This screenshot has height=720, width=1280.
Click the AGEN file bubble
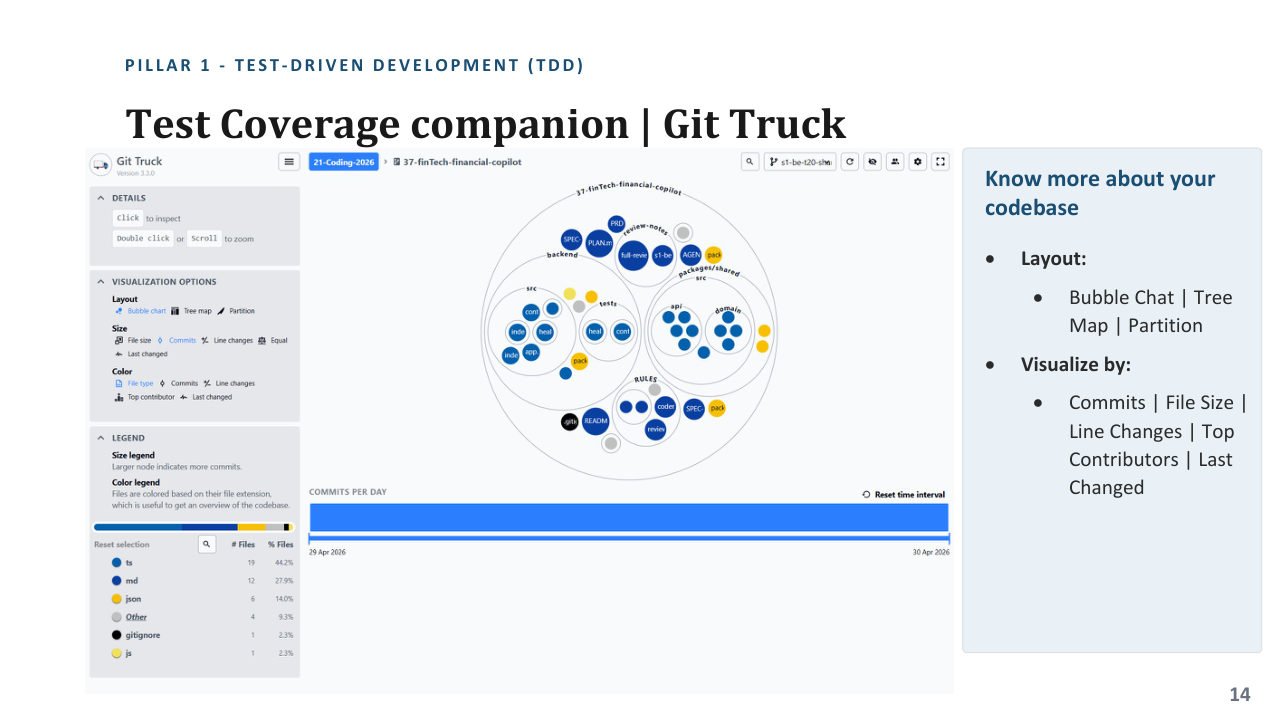[691, 254]
